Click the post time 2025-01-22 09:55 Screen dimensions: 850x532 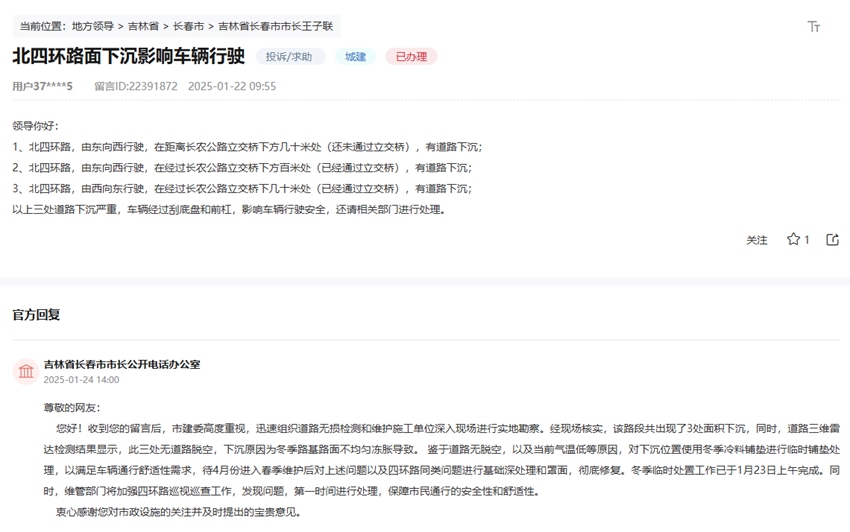[x=232, y=86]
